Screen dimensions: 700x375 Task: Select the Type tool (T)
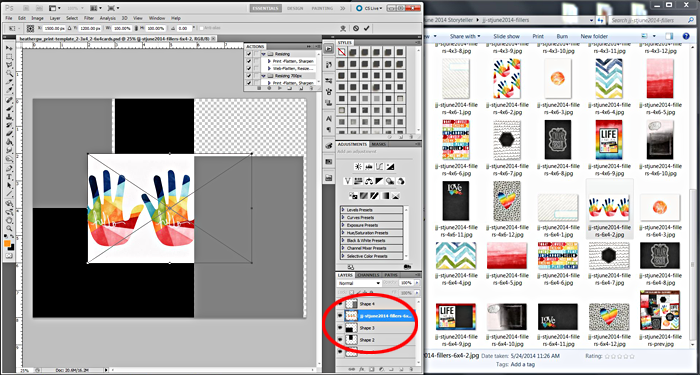(9, 177)
